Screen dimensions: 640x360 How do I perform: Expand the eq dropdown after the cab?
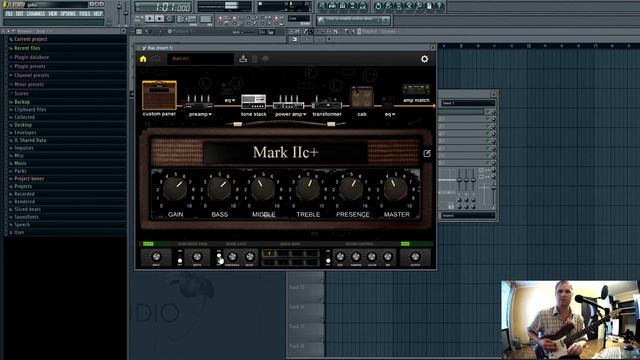(x=393, y=114)
